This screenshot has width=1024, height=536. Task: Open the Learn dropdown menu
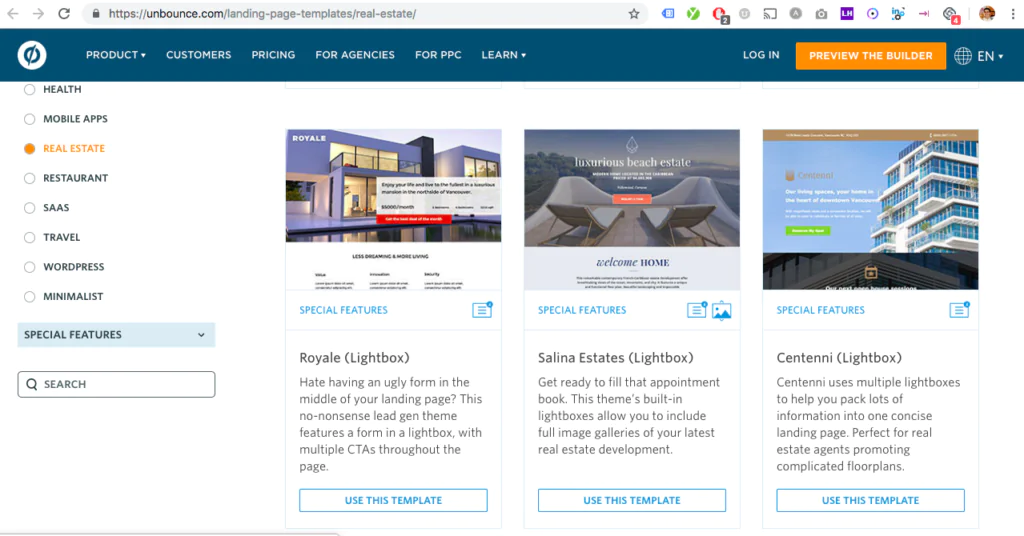504,55
